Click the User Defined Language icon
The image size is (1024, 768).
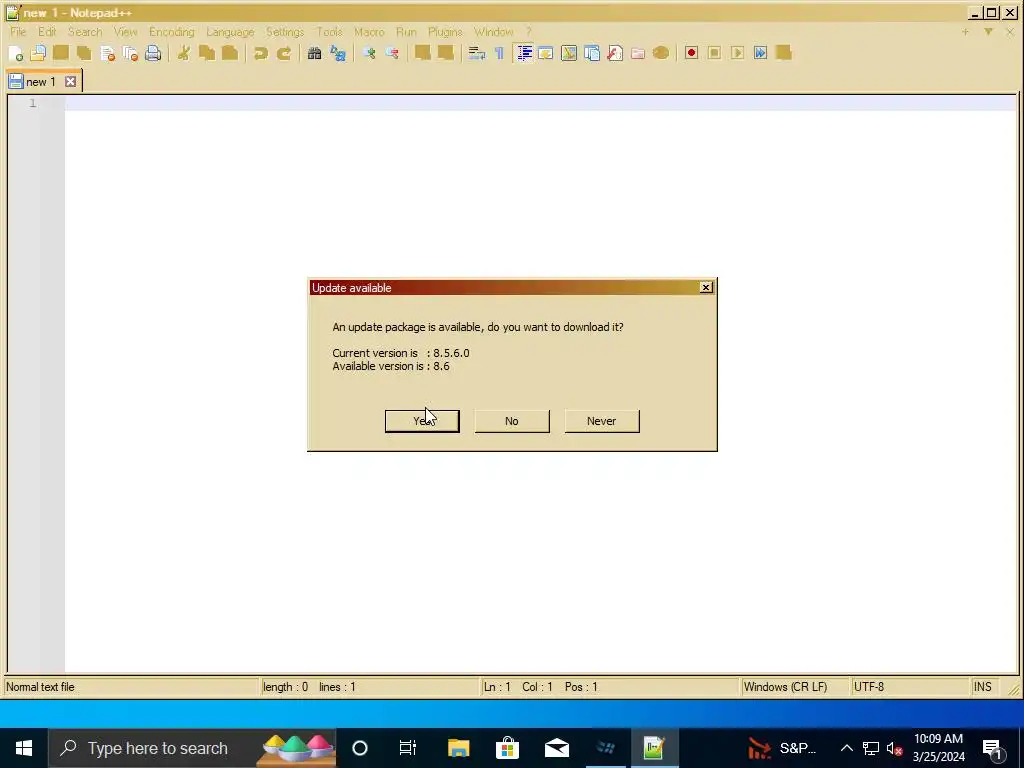tap(546, 54)
